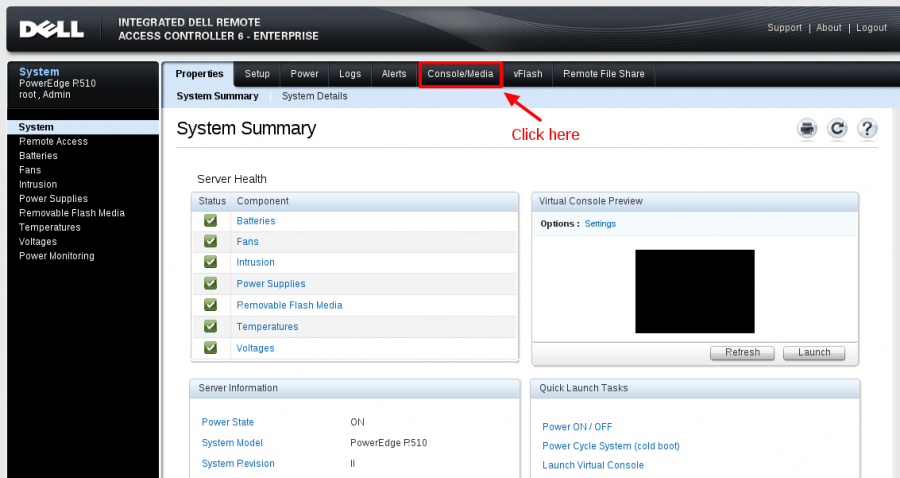Open help via the question mark icon
This screenshot has height=478, width=900.
pos(867,128)
